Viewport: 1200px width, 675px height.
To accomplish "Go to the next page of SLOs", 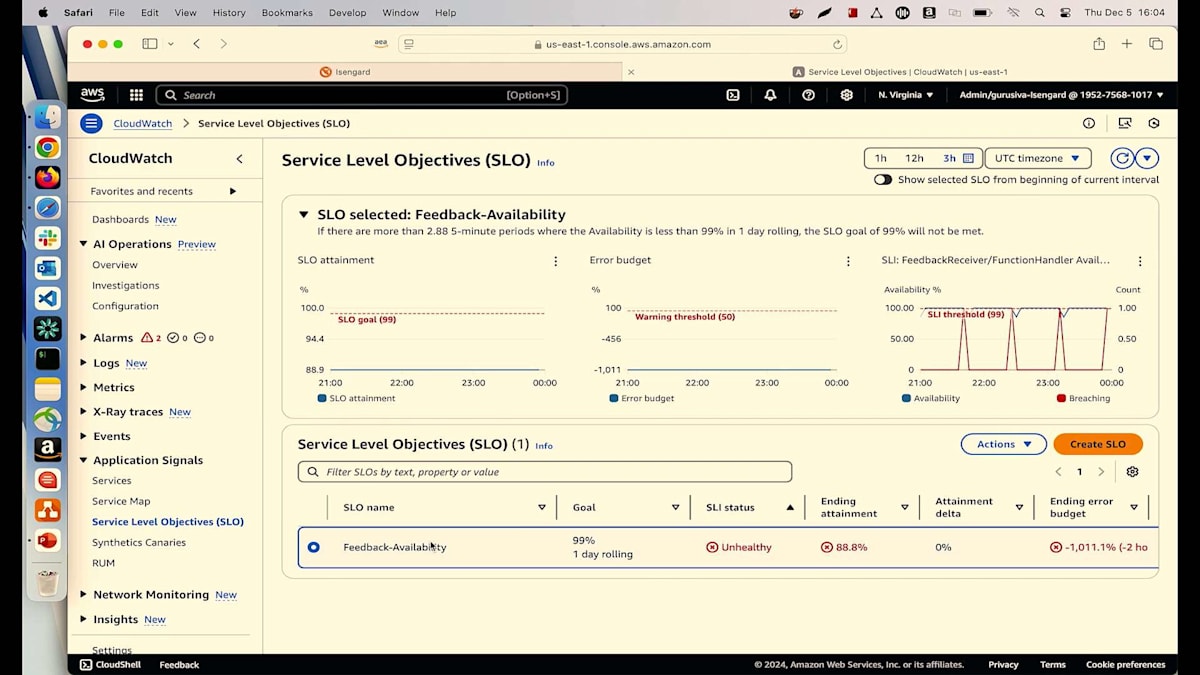I will click(x=1101, y=472).
